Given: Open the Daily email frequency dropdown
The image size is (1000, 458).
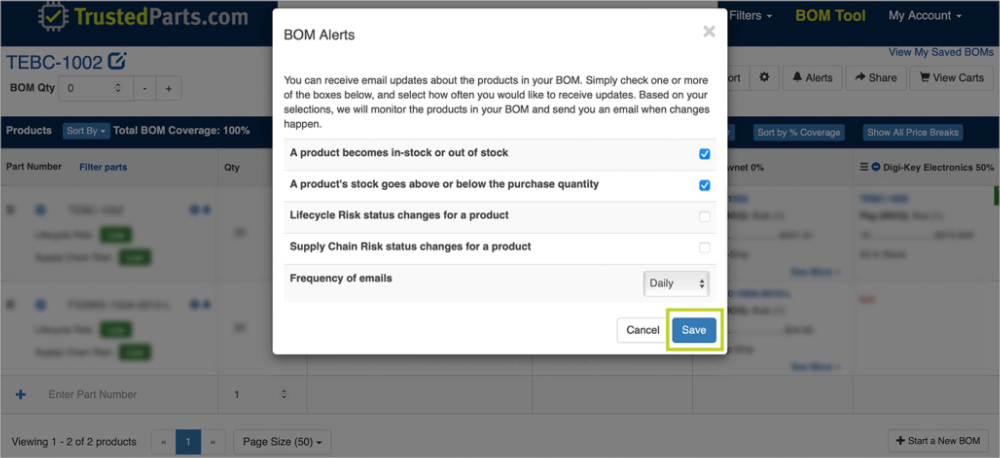Looking at the screenshot, I should tap(676, 283).
